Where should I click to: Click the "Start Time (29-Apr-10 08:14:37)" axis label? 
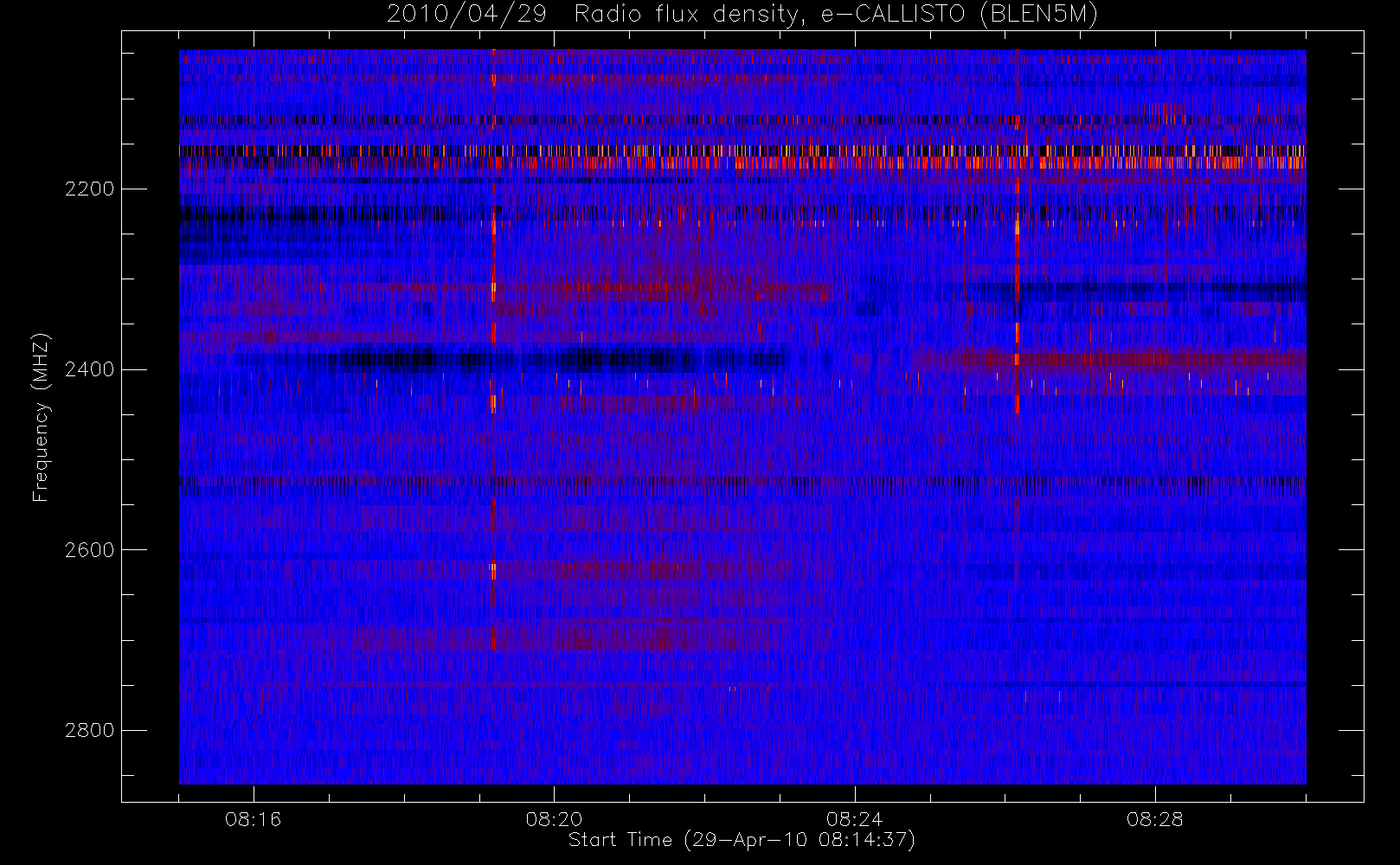coord(742,840)
